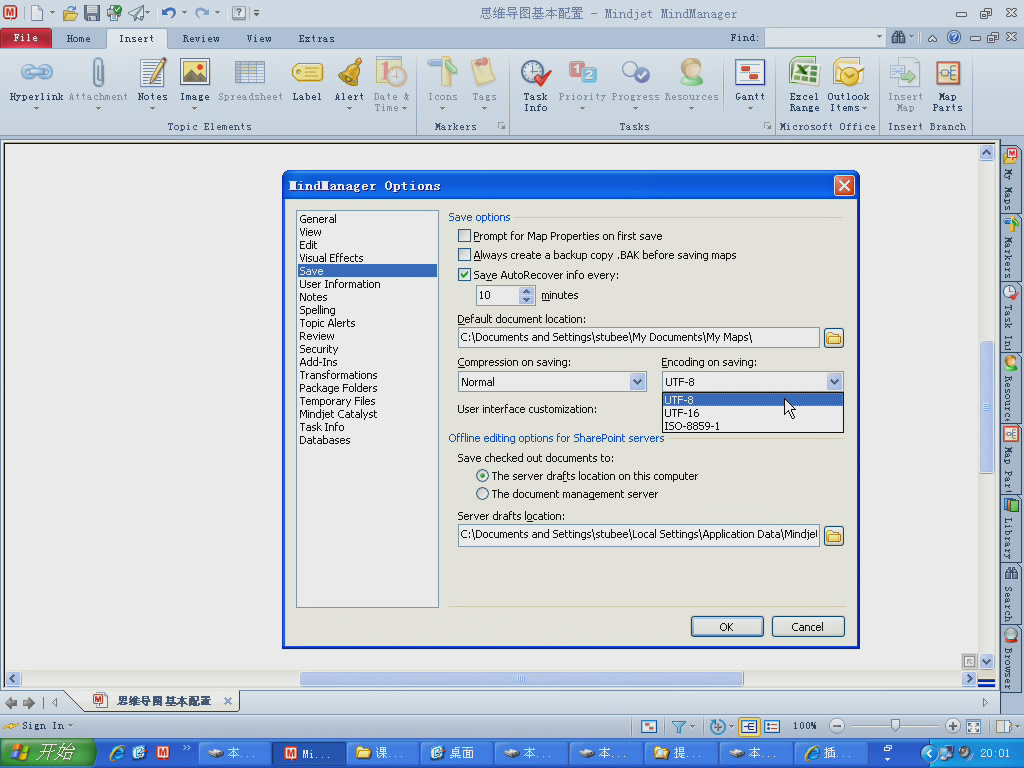The image size is (1024, 768).
Task: Open the Compression on saving dropdown
Action: [637, 381]
